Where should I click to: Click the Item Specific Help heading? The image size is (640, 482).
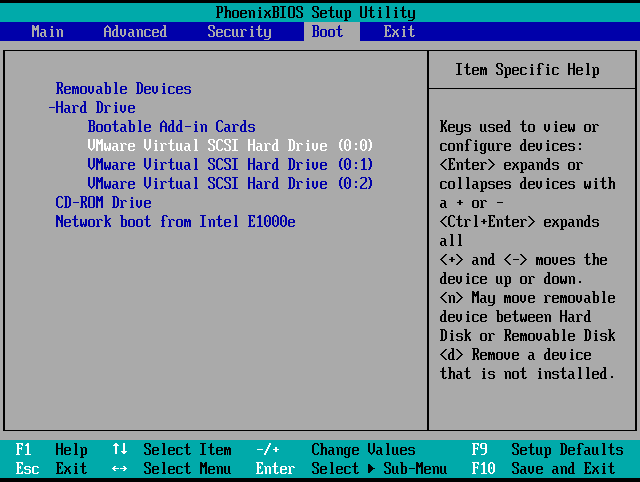click(527, 70)
